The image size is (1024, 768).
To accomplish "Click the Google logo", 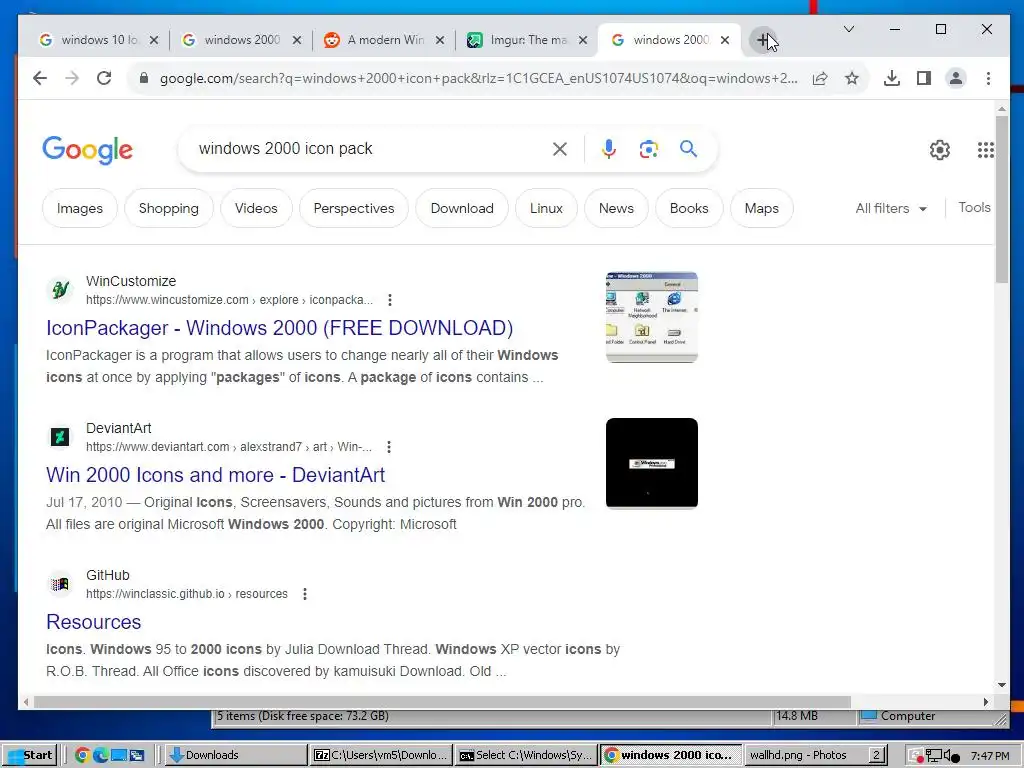I will [88, 150].
